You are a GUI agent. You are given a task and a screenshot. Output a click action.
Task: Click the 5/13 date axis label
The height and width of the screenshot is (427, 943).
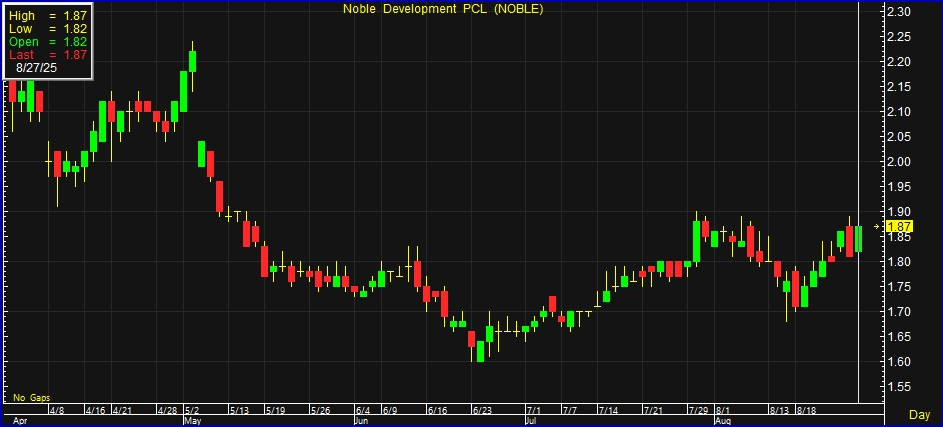[239, 411]
